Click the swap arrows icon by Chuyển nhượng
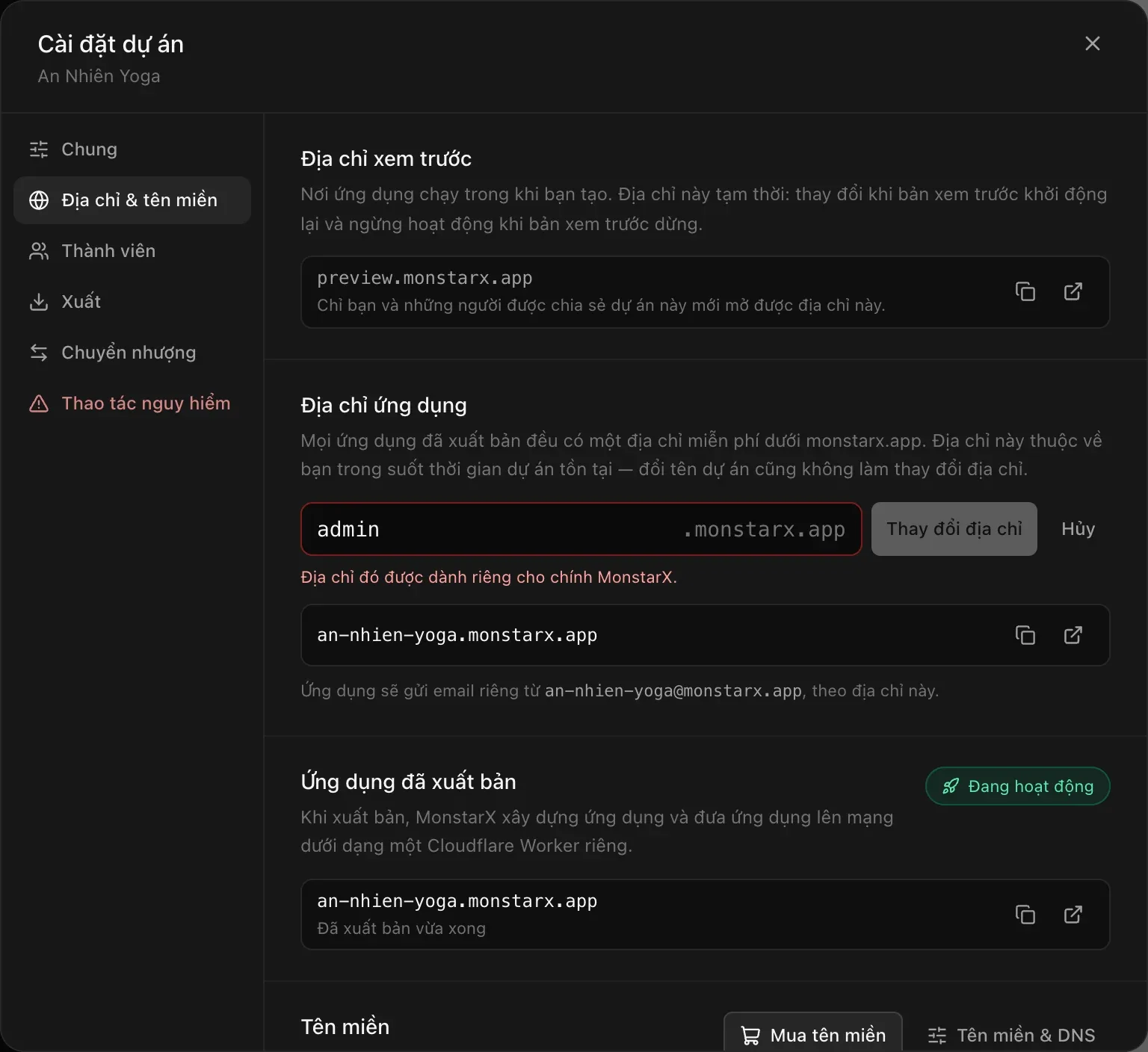The image size is (1148, 1052). 39,353
